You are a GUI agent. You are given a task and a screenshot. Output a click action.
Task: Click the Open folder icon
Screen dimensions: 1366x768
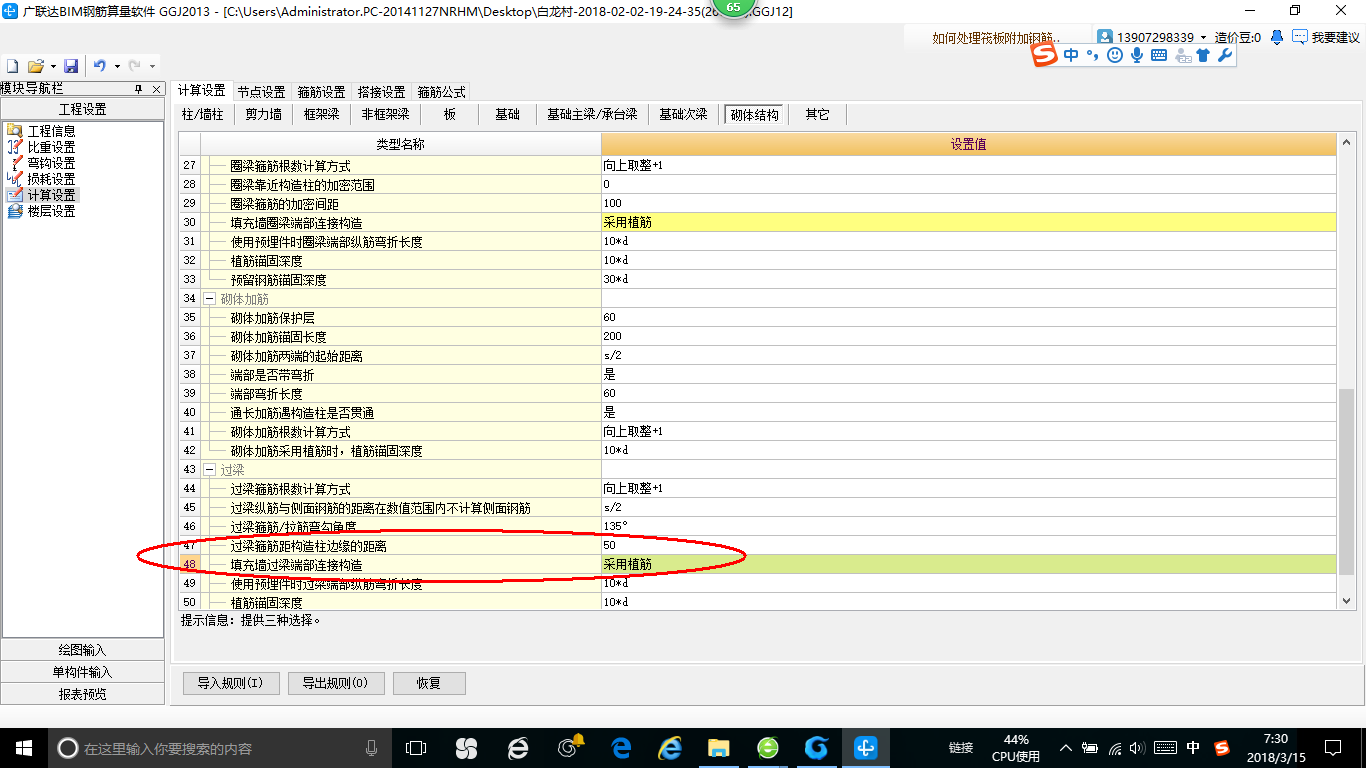tap(35, 66)
